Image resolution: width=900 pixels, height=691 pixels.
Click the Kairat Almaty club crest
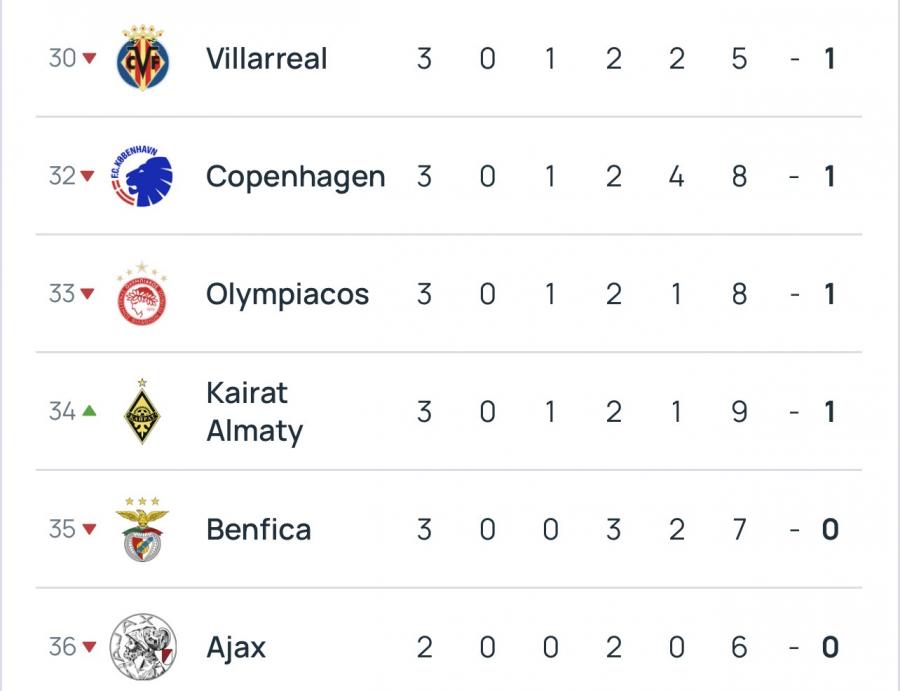click(142, 412)
